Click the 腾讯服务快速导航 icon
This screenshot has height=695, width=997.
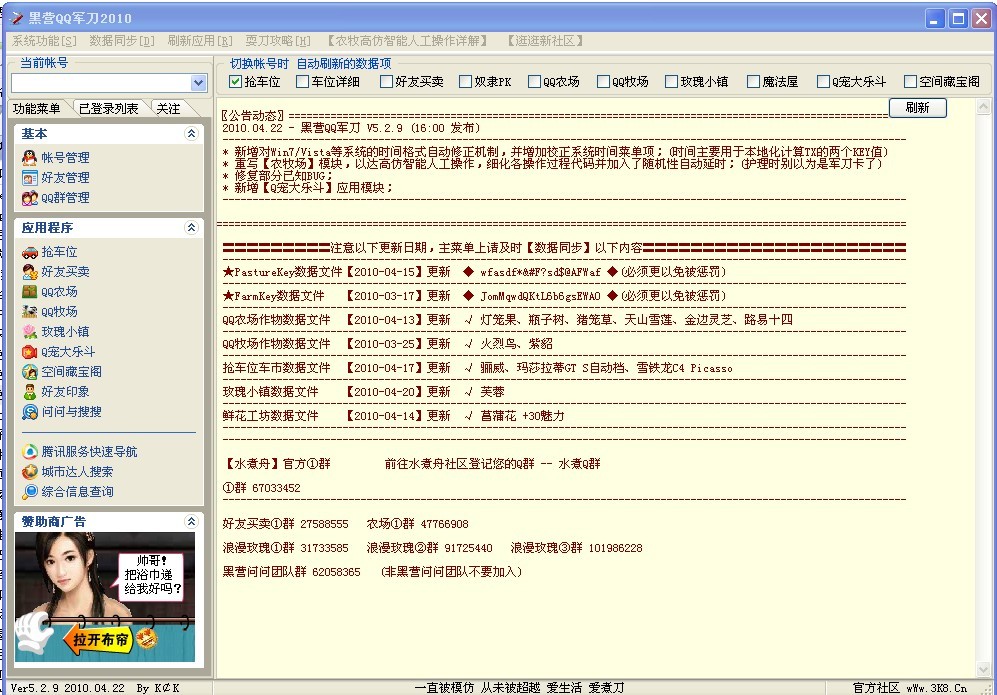click(29, 451)
